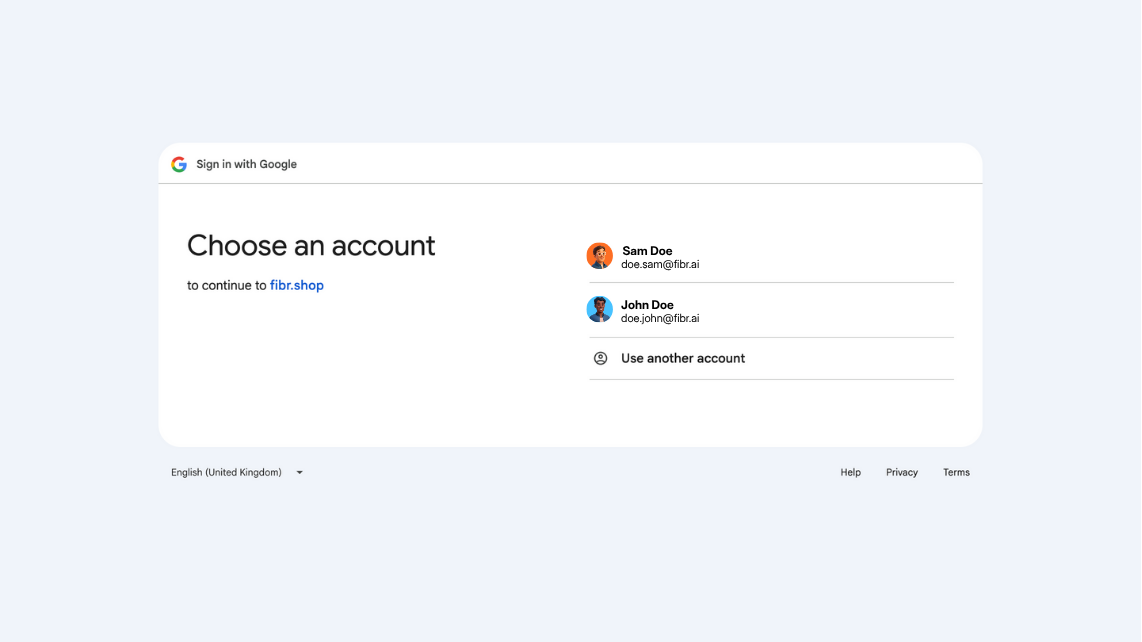
Task: Open the Privacy link
Action: (902, 473)
